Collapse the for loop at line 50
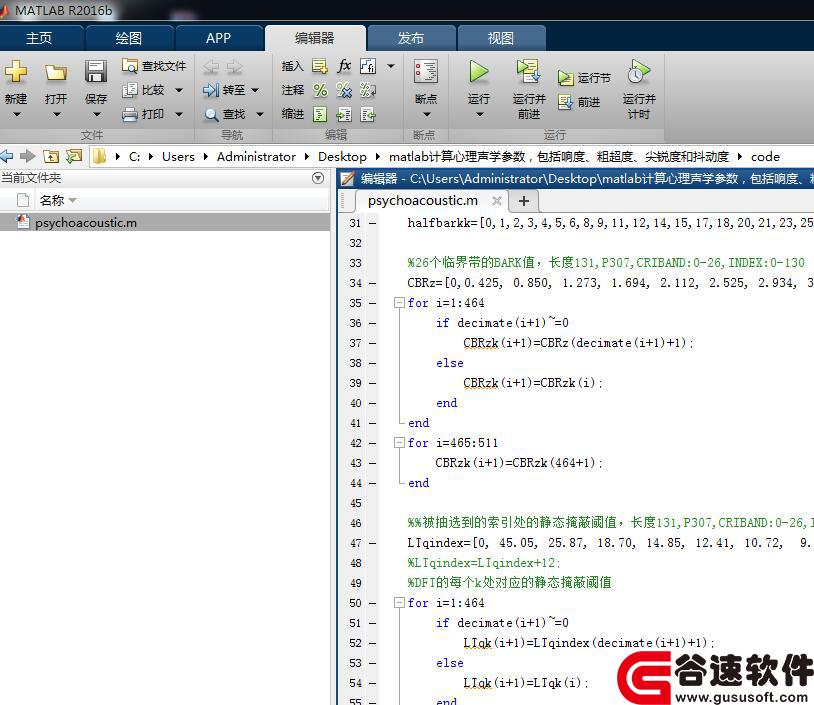 click(399, 603)
